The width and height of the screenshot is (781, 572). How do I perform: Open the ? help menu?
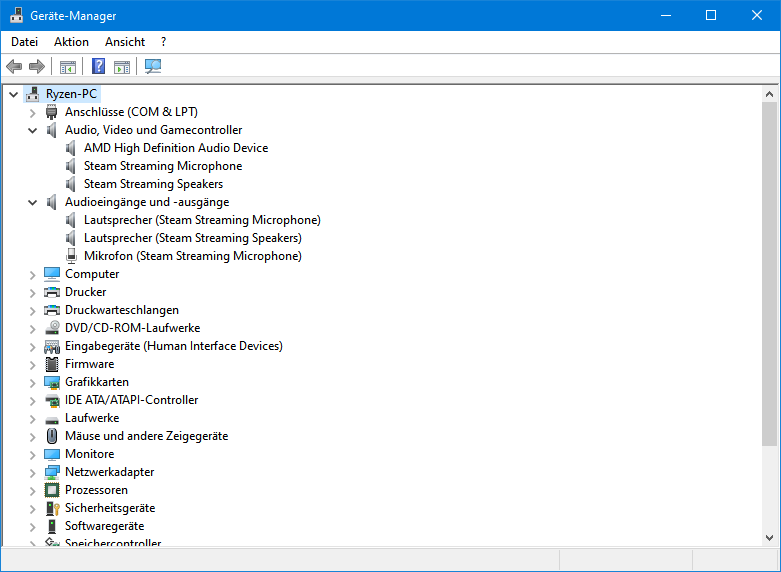[x=163, y=42]
